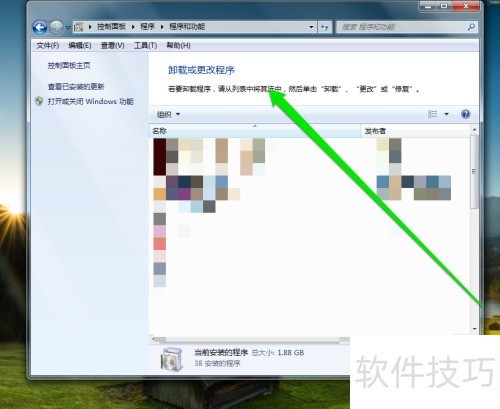Viewport: 500px width, 409px height.
Task: Select 程序和功能 in the address breadcrumb
Action: [x=187, y=27]
